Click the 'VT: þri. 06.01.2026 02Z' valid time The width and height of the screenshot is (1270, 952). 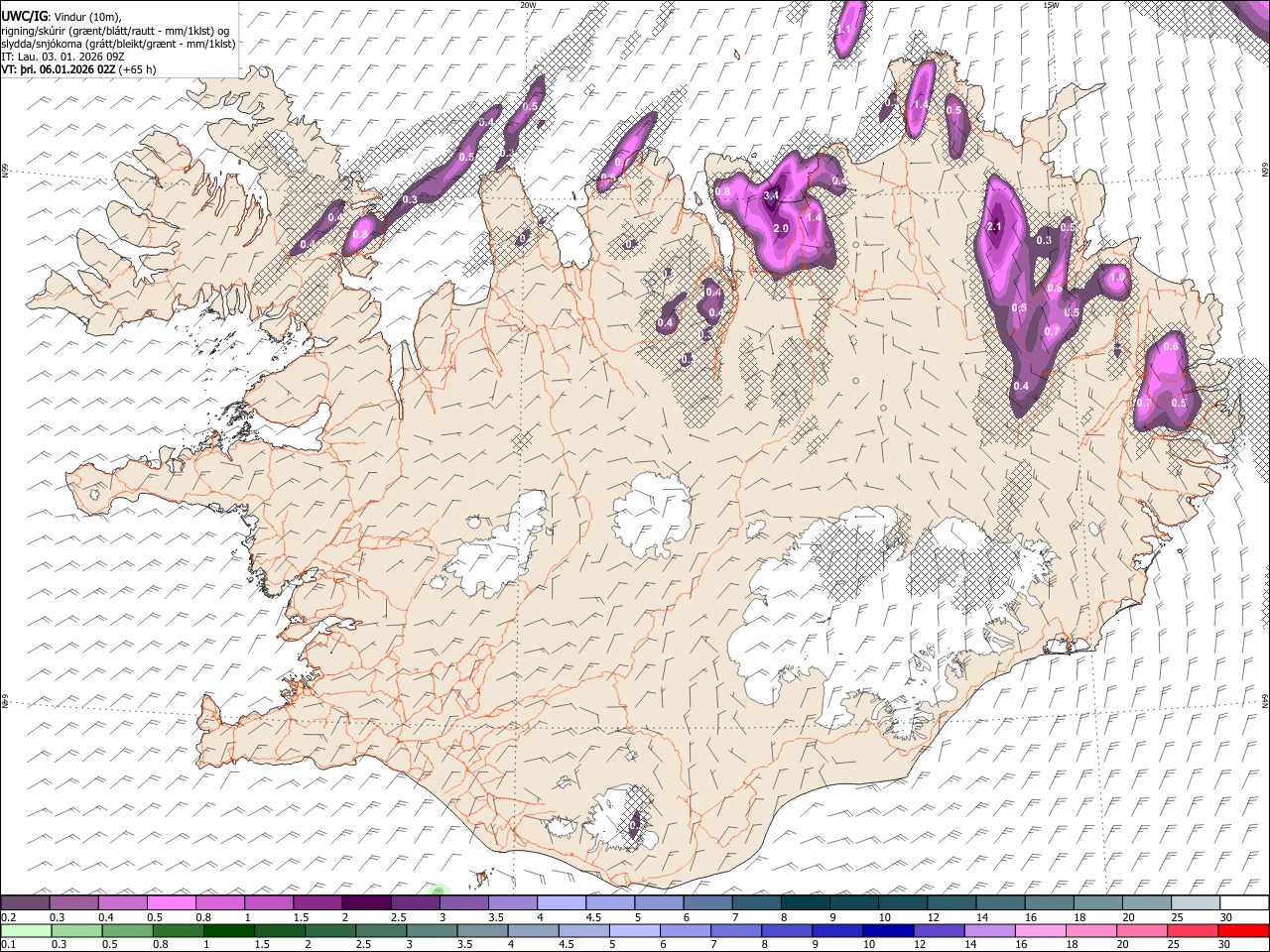point(60,69)
